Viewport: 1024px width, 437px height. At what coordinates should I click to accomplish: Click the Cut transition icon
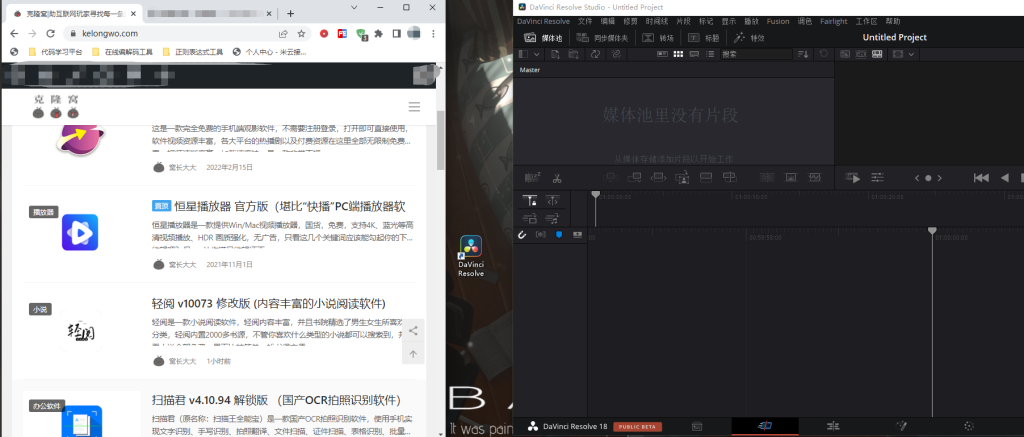(x=767, y=178)
